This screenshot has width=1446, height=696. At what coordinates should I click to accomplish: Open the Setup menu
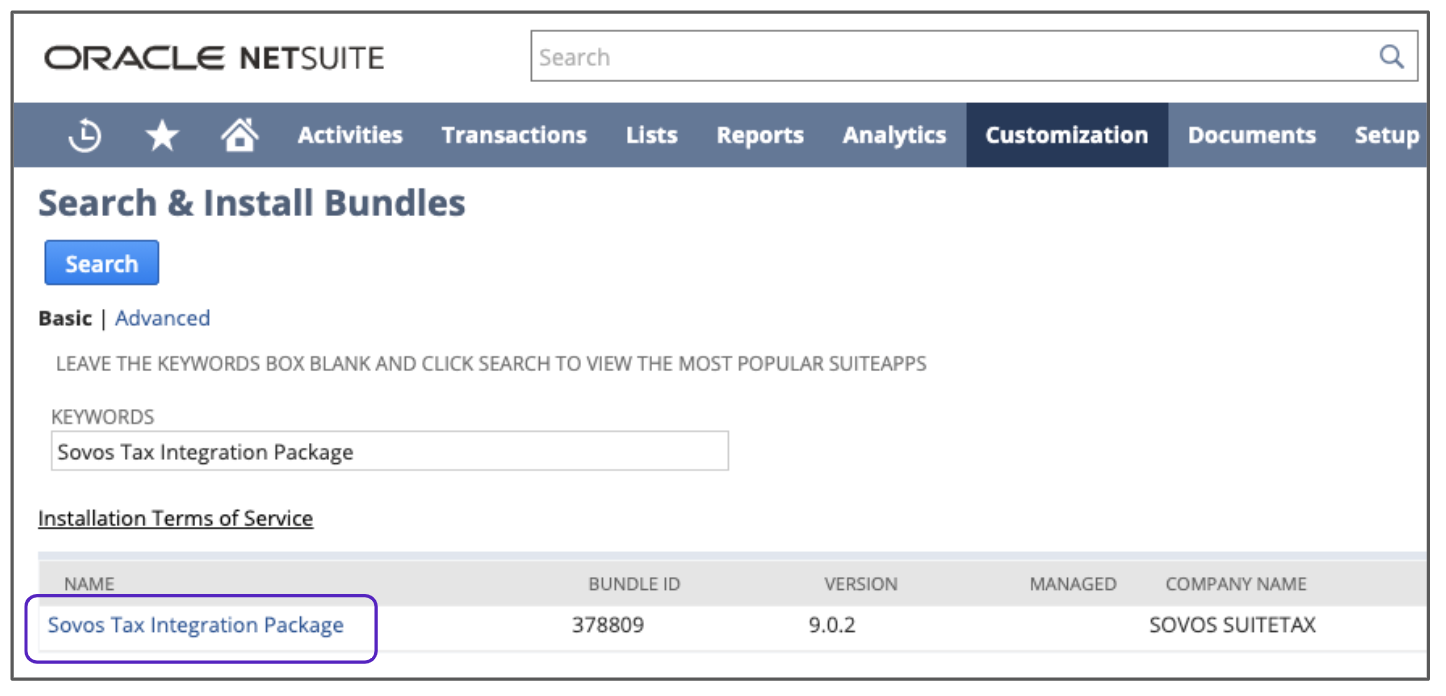tap(1386, 136)
